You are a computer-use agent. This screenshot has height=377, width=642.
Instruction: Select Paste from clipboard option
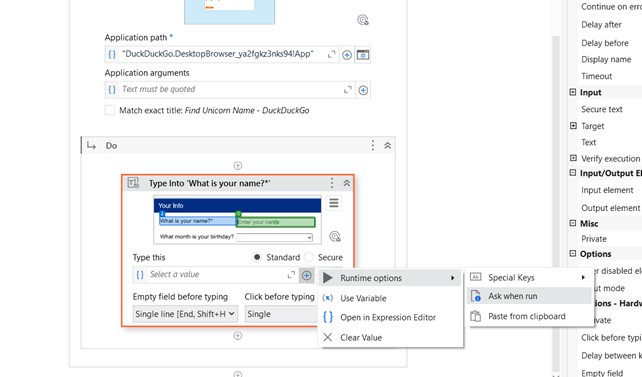[x=529, y=316]
